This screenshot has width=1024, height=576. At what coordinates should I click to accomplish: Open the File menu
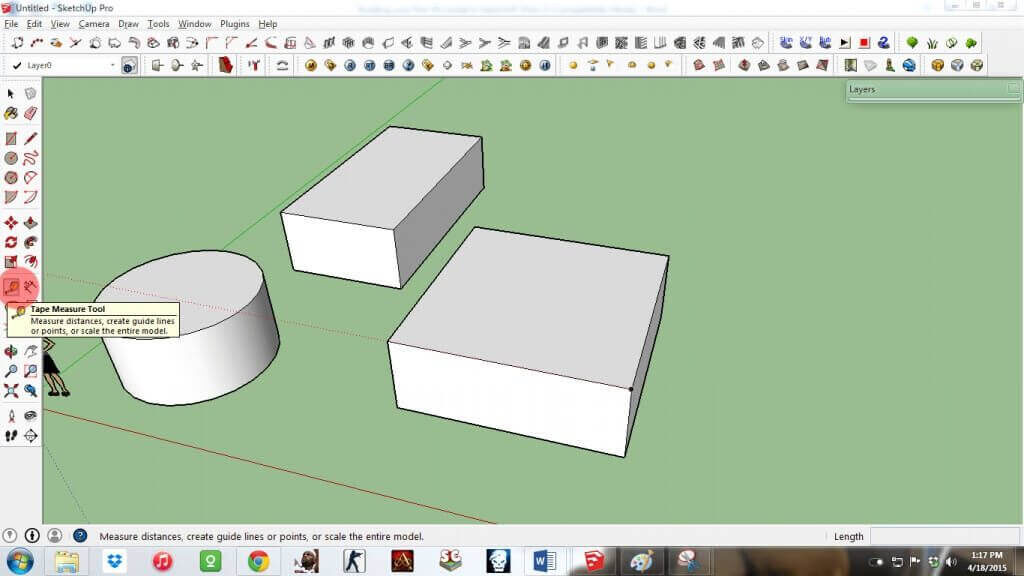pyautogui.click(x=11, y=24)
